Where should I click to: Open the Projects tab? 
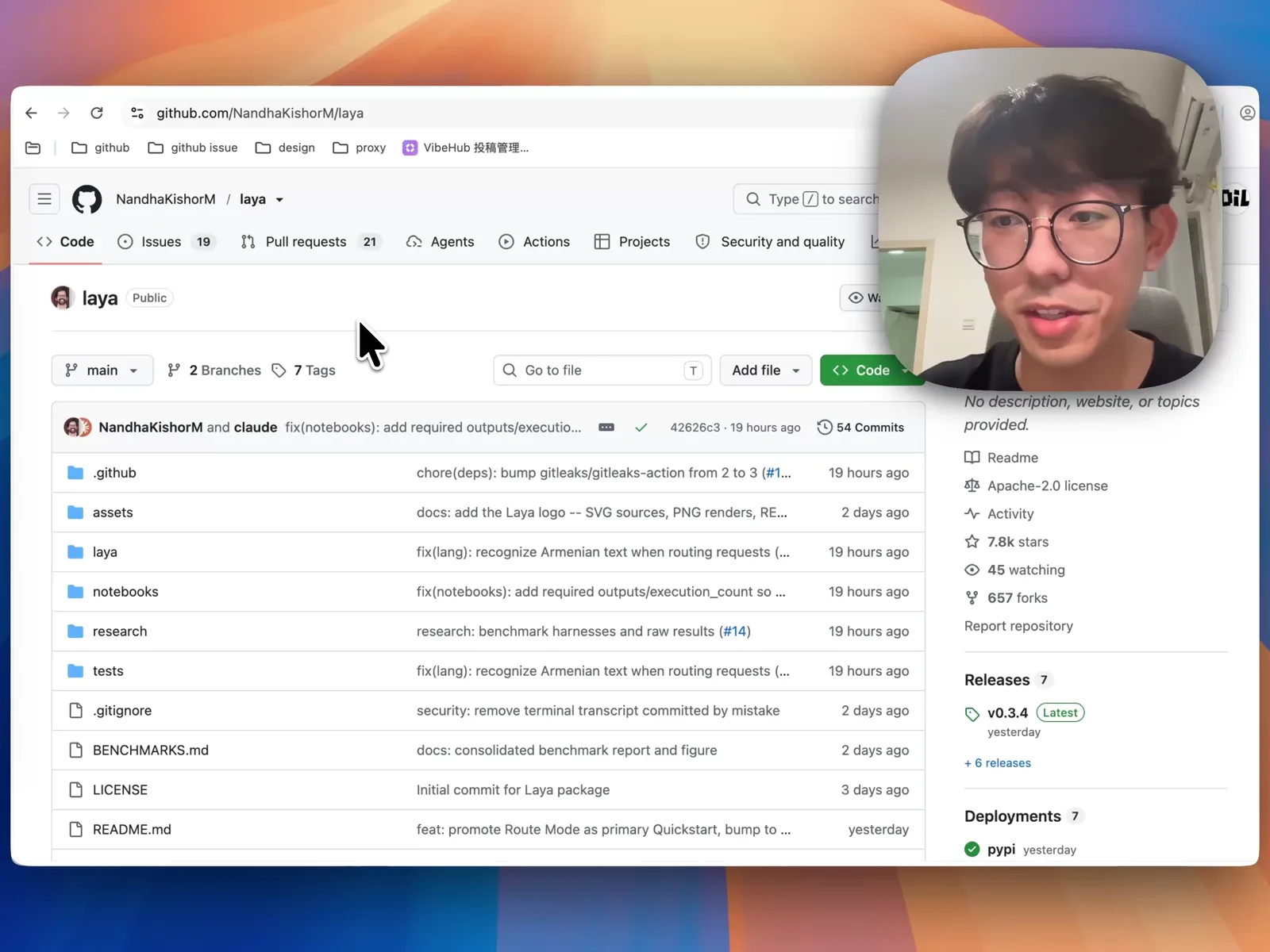point(633,242)
